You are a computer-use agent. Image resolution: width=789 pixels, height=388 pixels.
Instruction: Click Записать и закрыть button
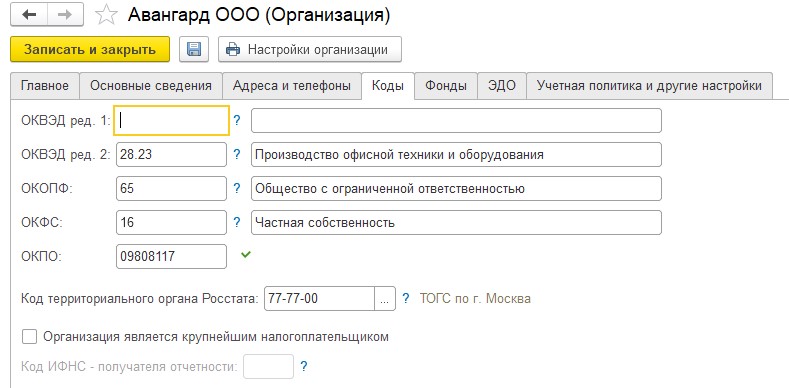(90, 49)
